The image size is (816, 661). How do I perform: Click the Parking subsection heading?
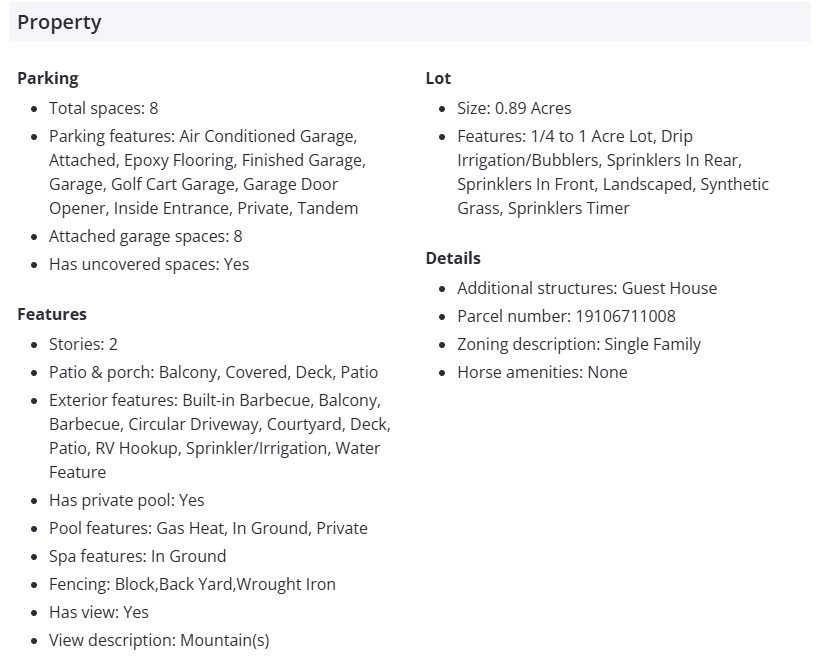(x=47, y=78)
